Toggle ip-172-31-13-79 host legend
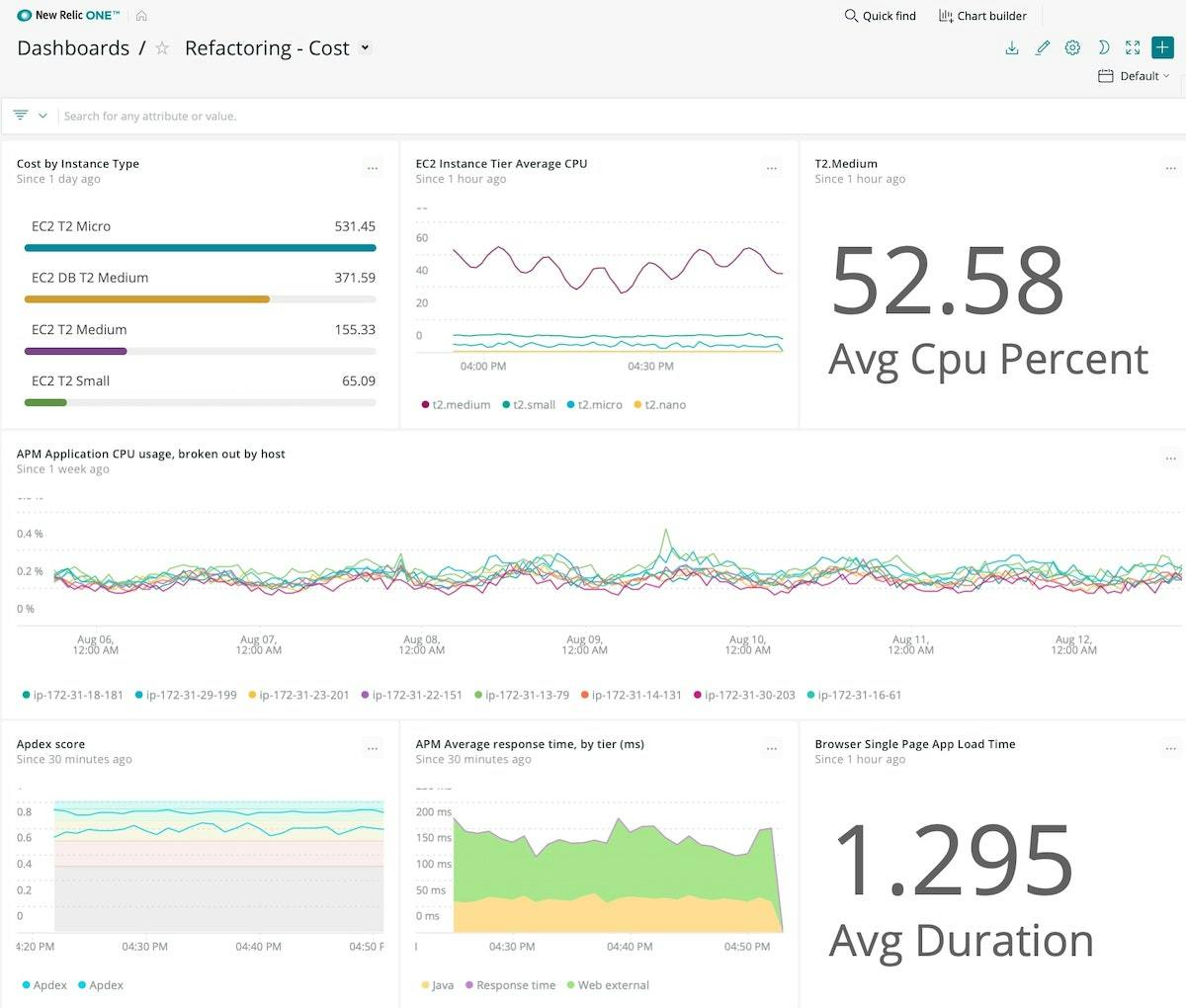The width and height of the screenshot is (1186, 1008). pyautogui.click(x=522, y=695)
